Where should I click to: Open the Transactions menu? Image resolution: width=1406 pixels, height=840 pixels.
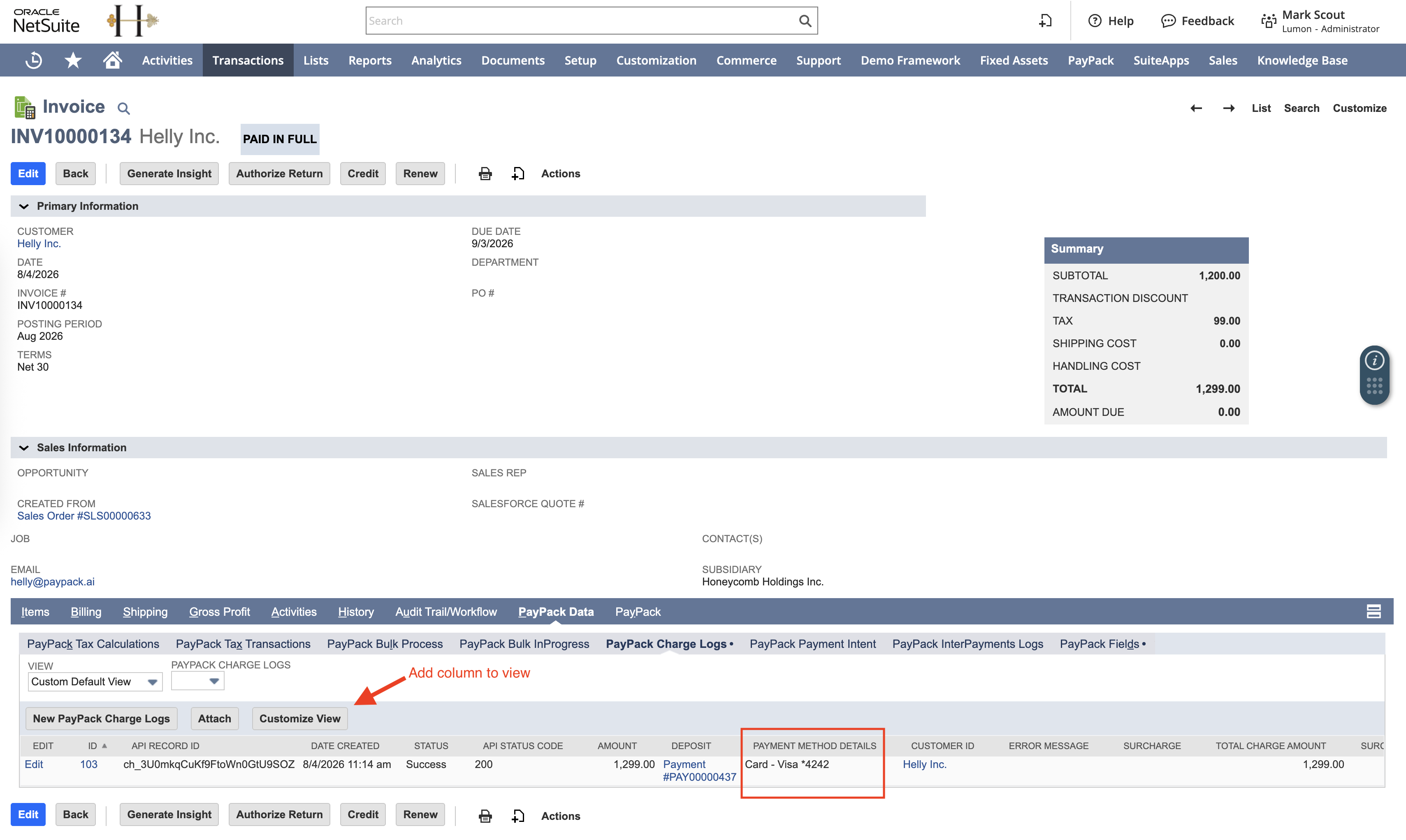point(248,60)
